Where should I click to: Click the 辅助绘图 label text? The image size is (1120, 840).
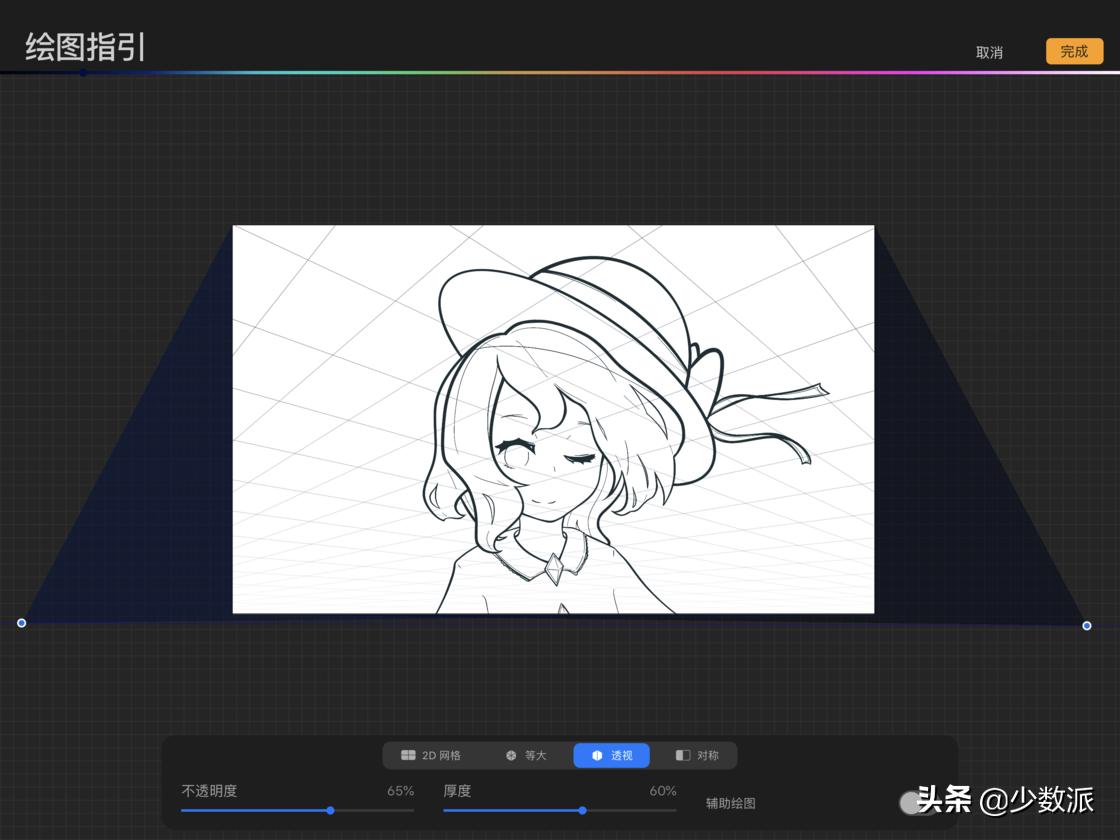731,803
